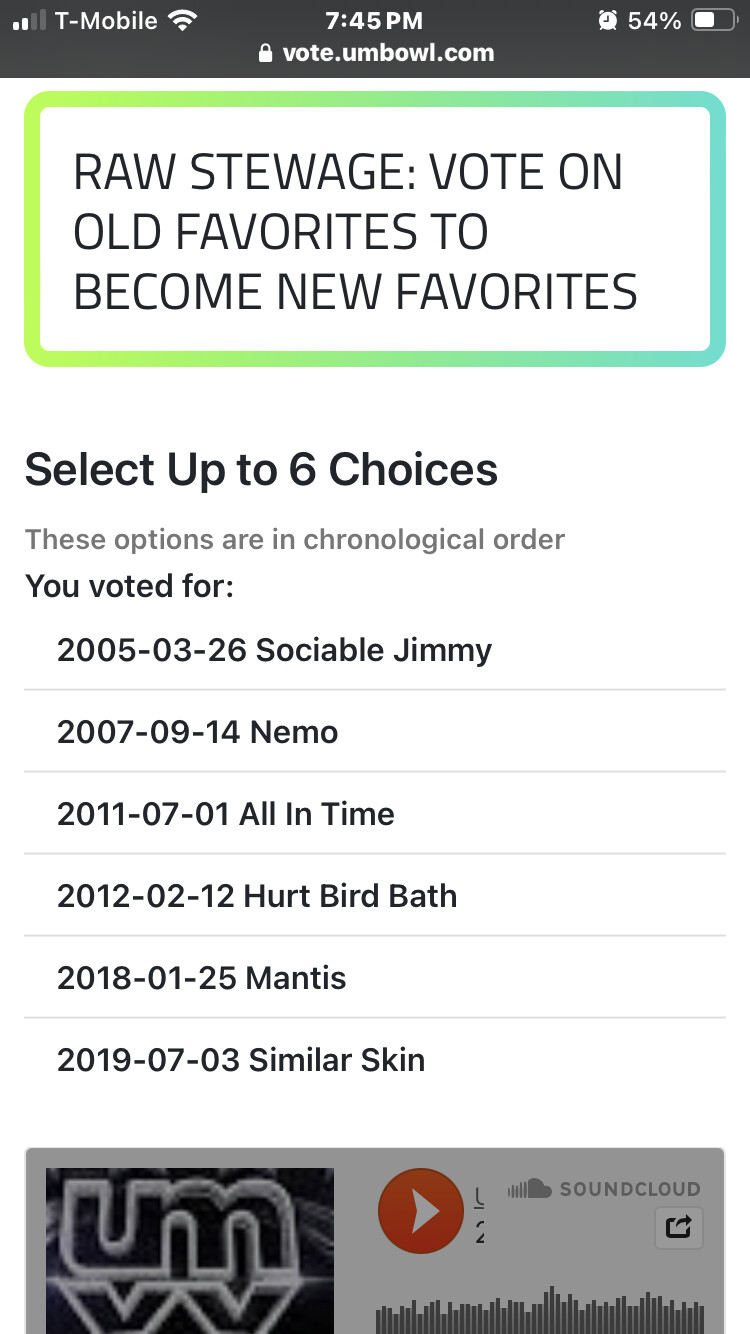The image size is (750, 1334).
Task: Select the 2007-09-14 Nemo entry
Action: pyautogui.click(x=197, y=732)
